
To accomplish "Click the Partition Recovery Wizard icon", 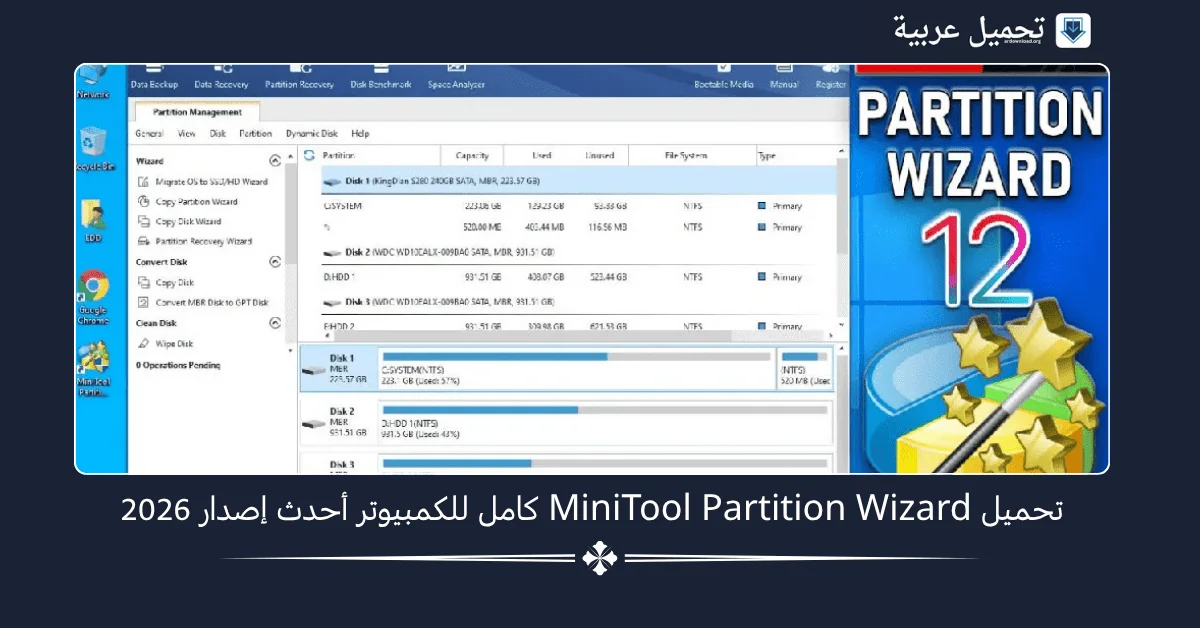I will pos(144,242).
